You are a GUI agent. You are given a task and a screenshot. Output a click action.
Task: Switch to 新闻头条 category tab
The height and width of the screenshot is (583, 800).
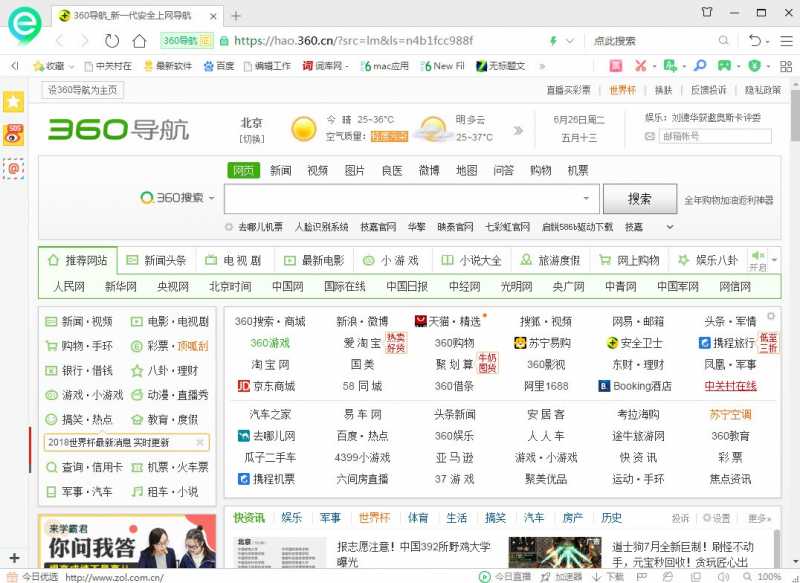(157, 261)
